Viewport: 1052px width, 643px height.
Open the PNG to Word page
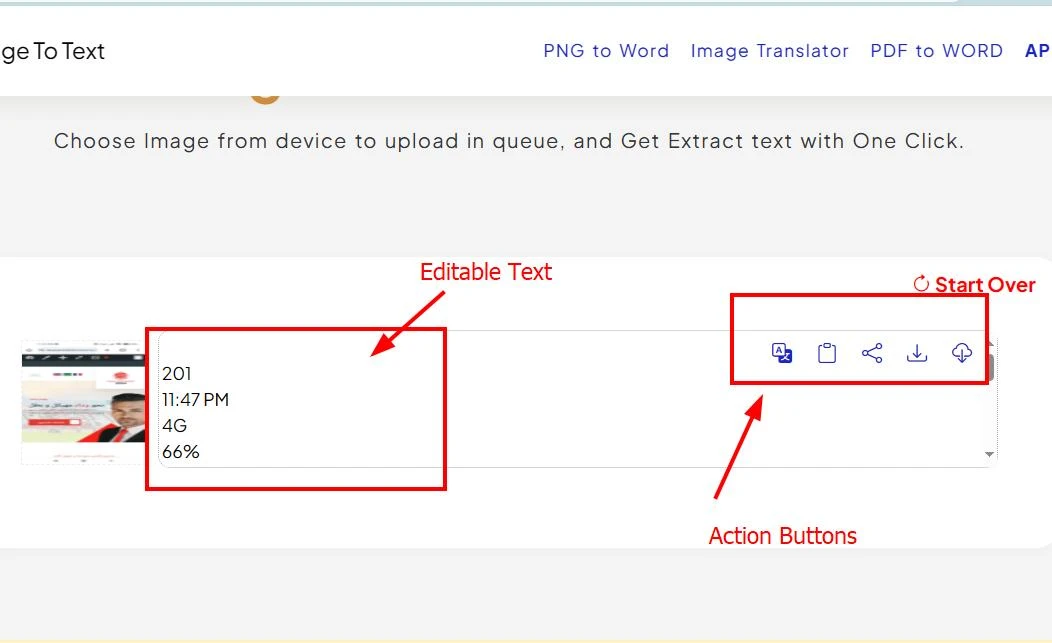pos(606,51)
